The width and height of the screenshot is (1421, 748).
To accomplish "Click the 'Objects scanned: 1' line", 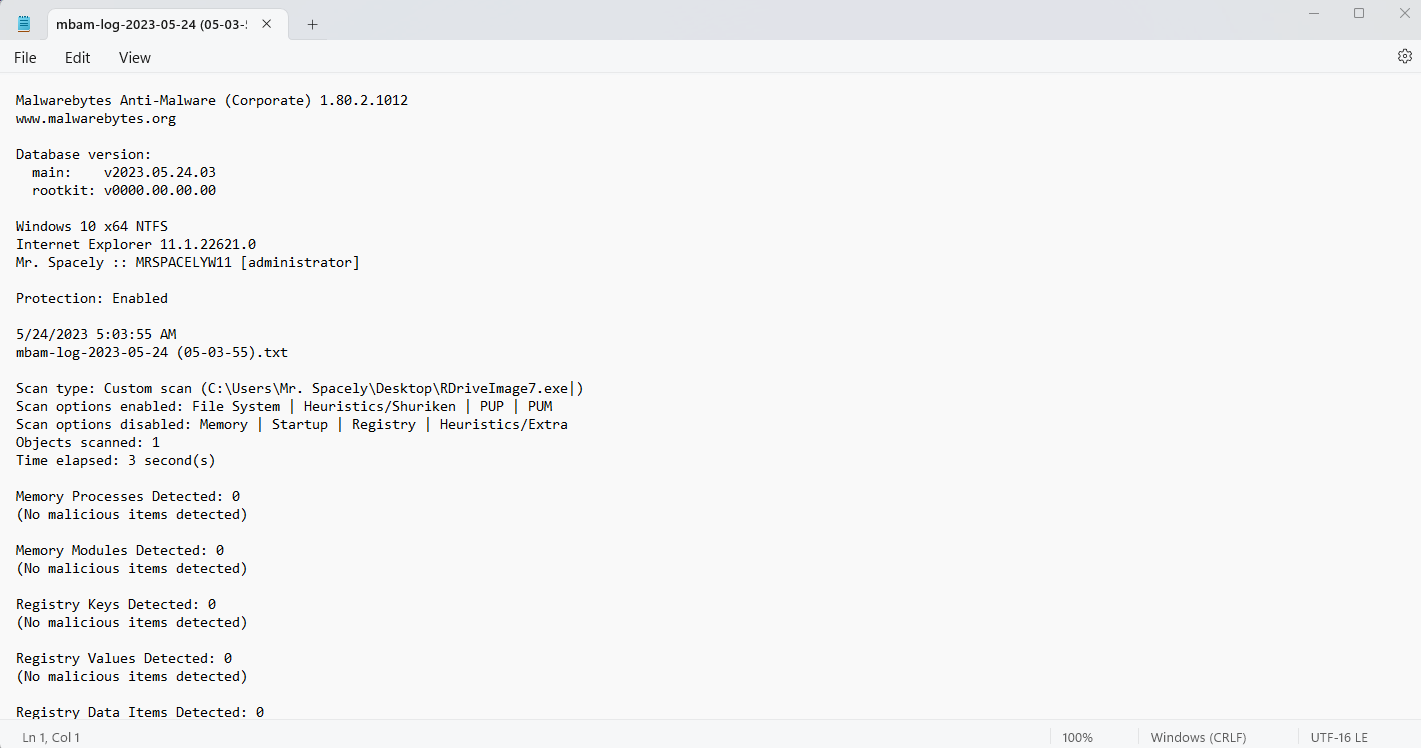I will coord(88,443).
